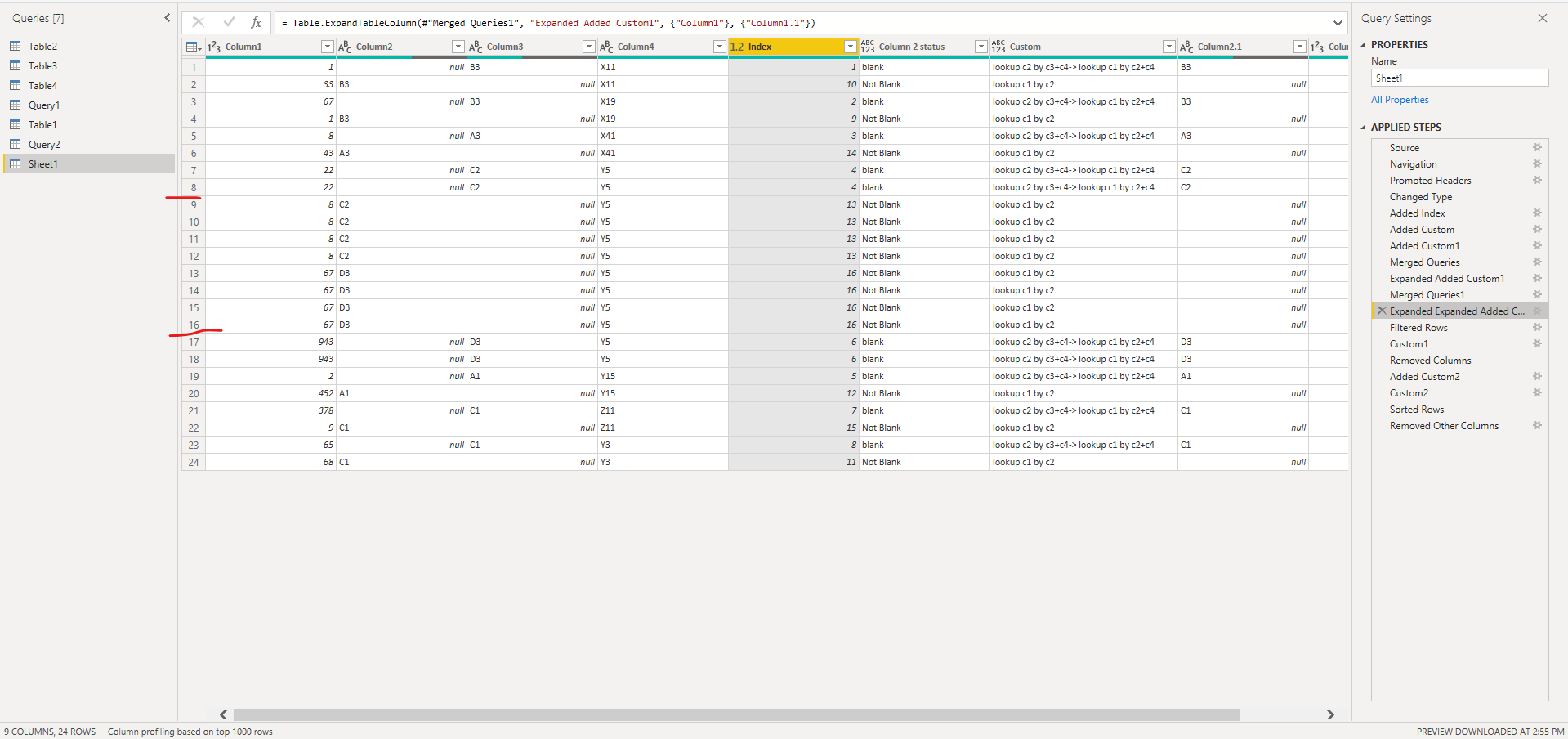This screenshot has height=739, width=1568.
Task: Select the Query1 query
Action: (43, 105)
